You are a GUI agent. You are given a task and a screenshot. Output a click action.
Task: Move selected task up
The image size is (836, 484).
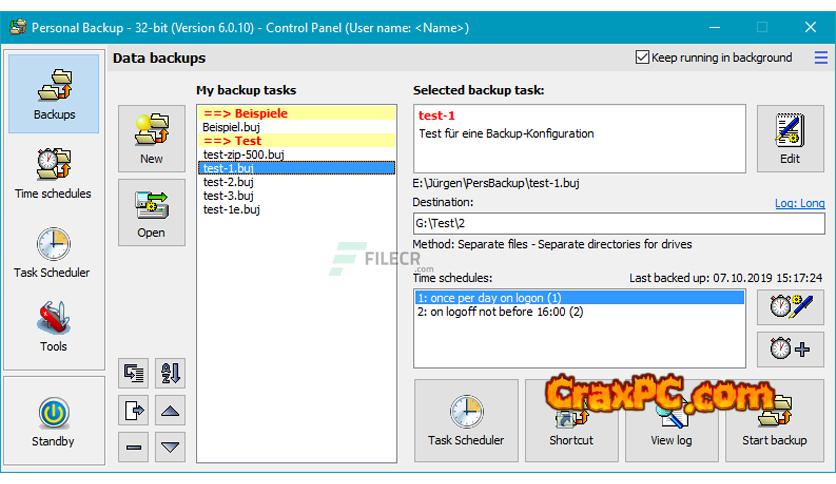pyautogui.click(x=170, y=410)
